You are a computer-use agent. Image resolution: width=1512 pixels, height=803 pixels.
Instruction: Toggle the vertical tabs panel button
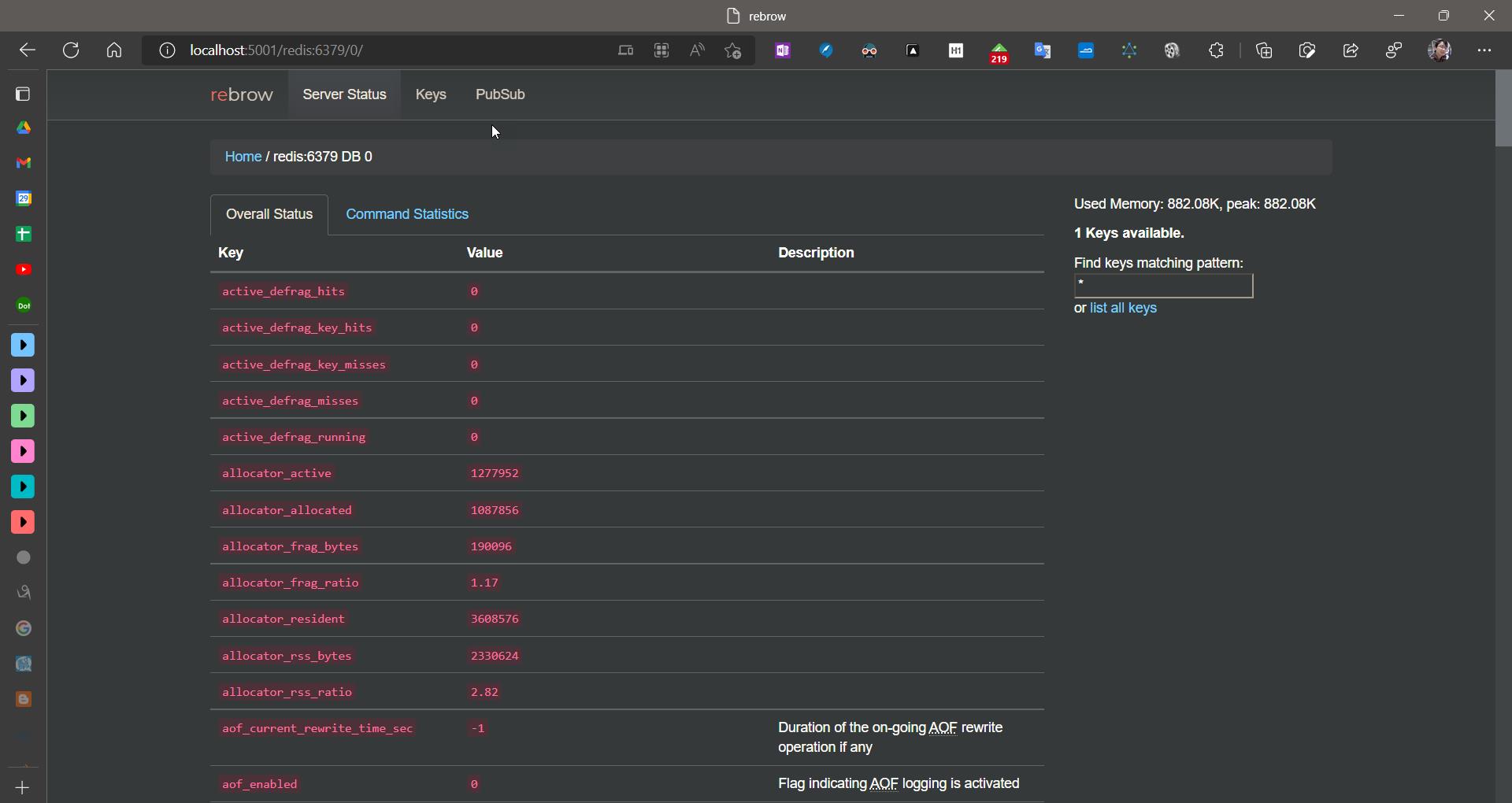23,94
